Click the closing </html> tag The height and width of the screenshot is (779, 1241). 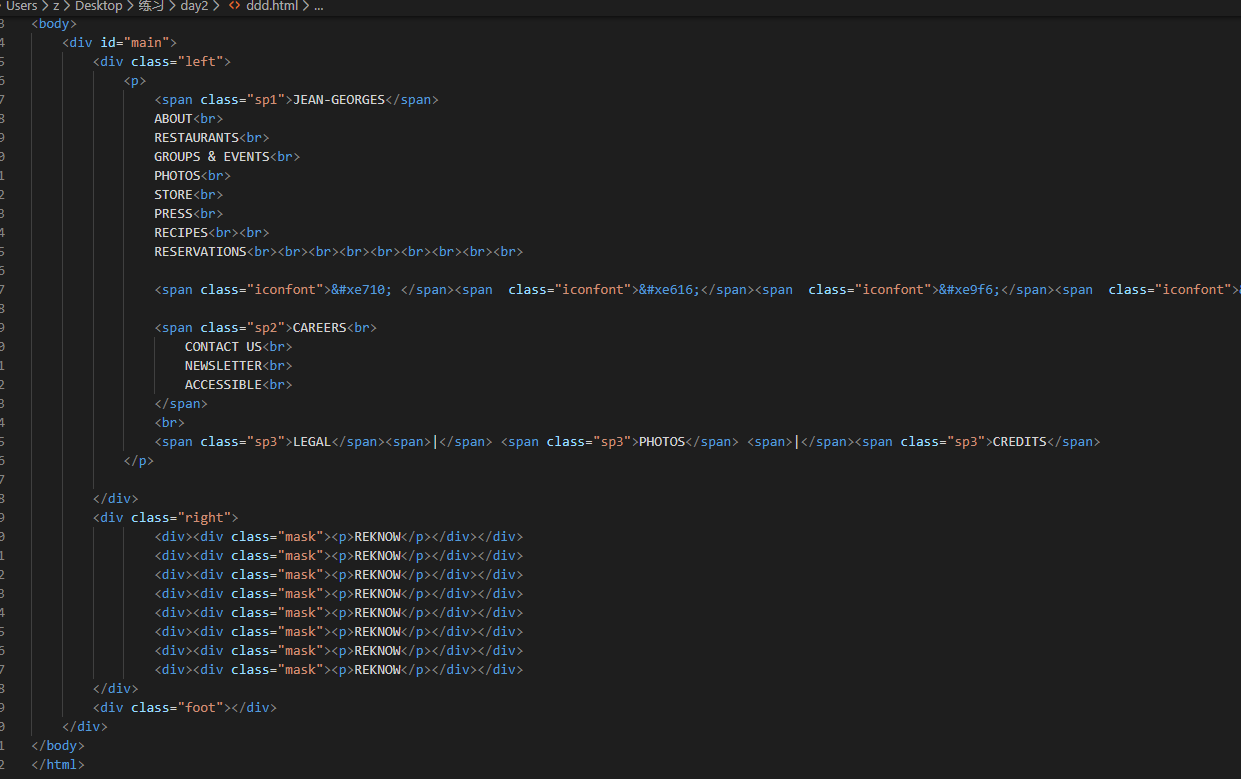pos(58,765)
